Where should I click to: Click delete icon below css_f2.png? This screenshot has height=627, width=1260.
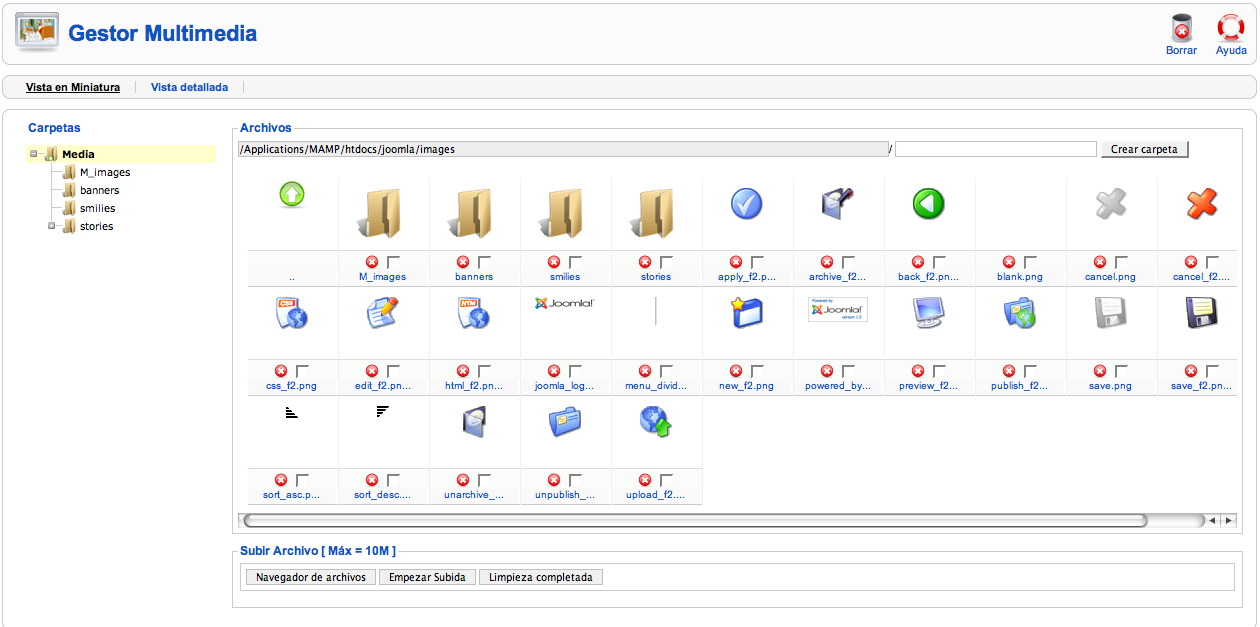tap(281, 371)
